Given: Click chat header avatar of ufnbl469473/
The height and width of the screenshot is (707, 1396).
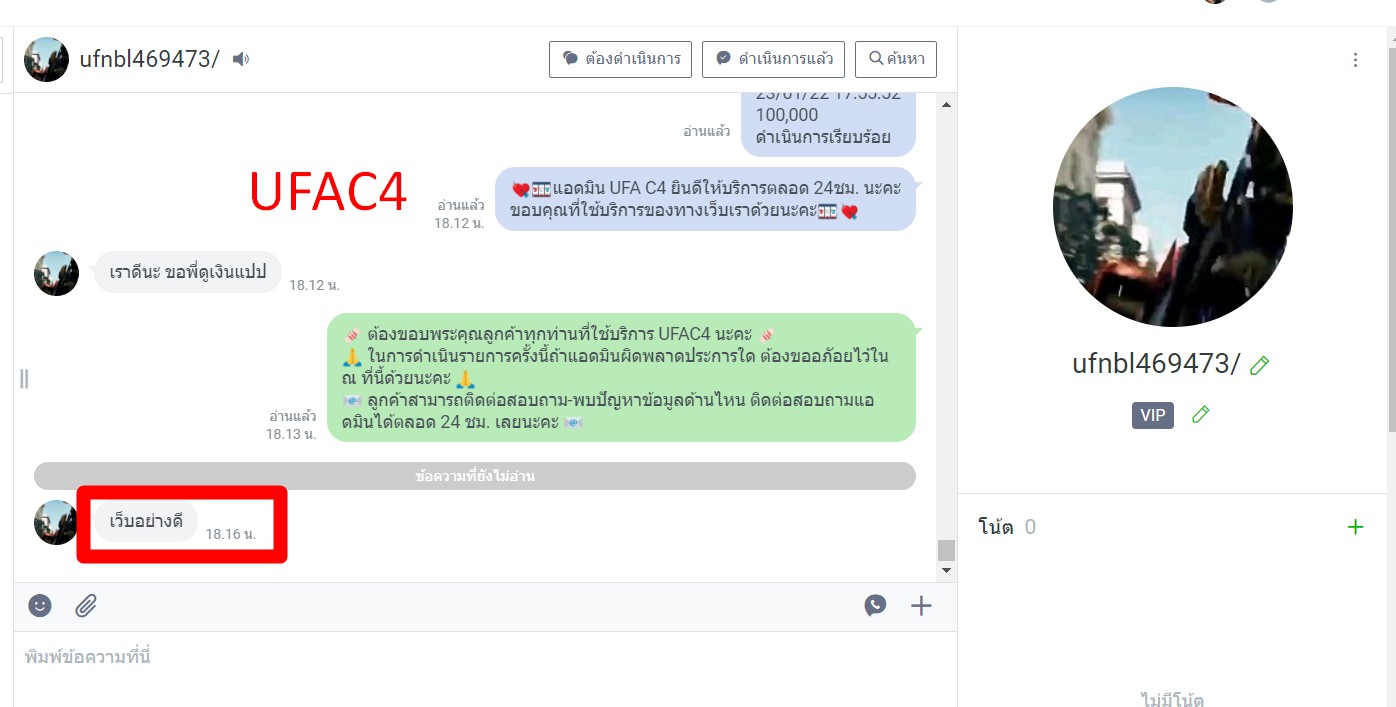Looking at the screenshot, I should click(x=46, y=59).
